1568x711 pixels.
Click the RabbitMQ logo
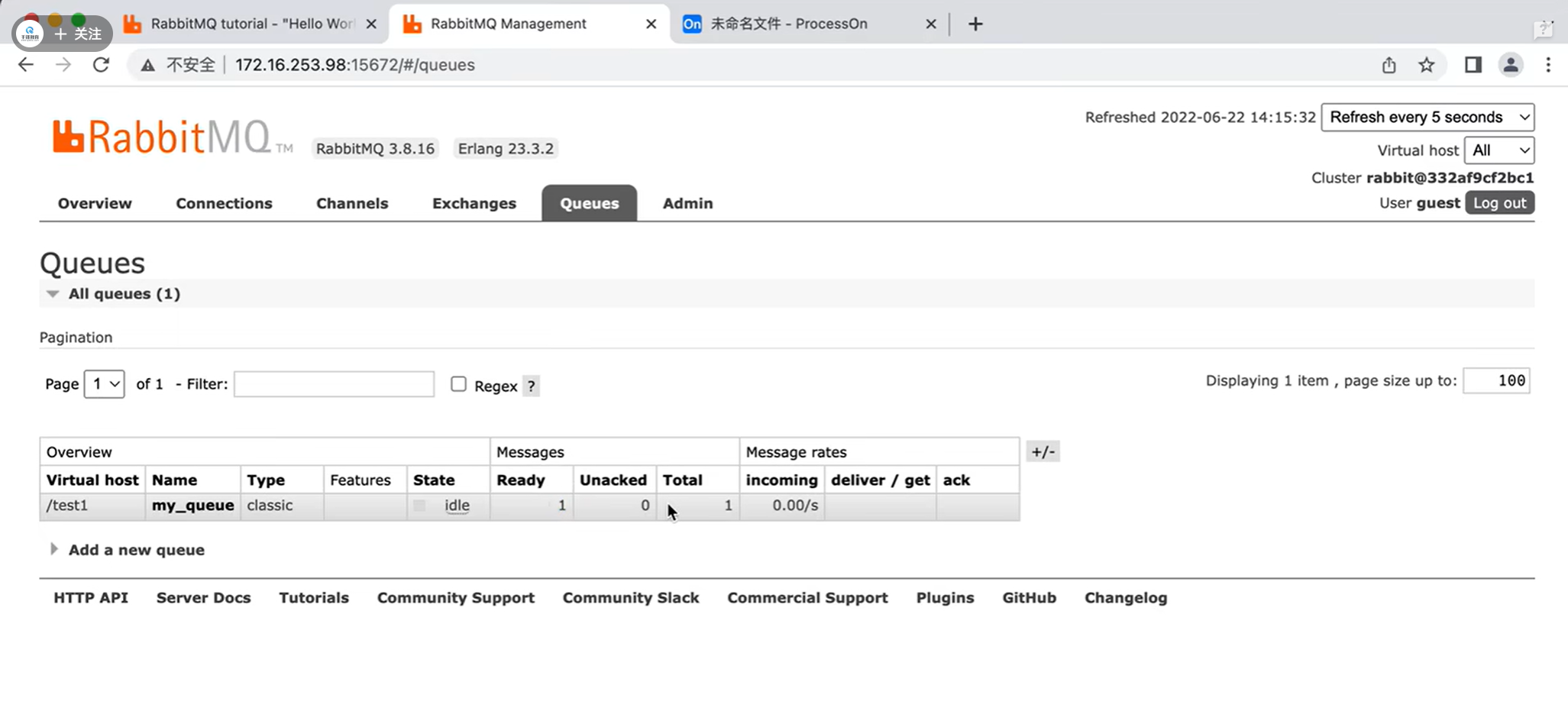tap(172, 137)
